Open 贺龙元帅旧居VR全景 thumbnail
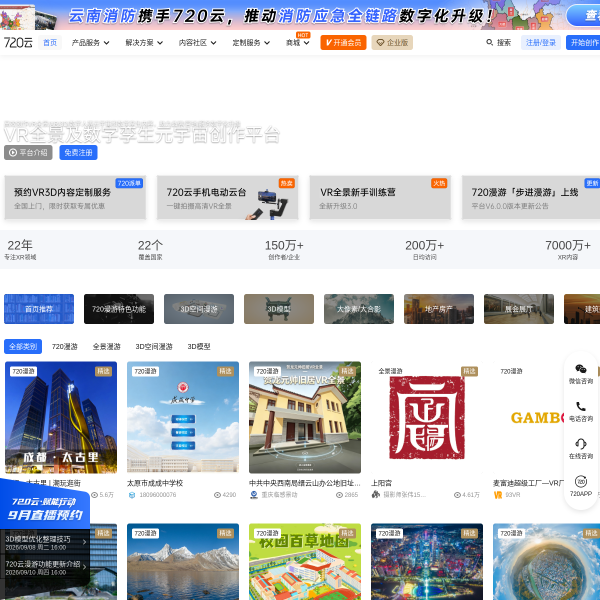The height and width of the screenshot is (600, 600). click(x=305, y=417)
